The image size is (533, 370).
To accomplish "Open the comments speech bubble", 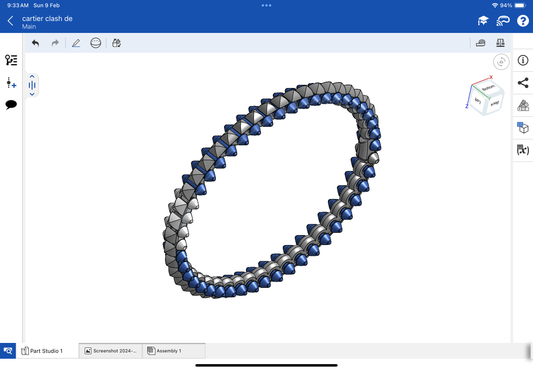I will pyautogui.click(x=11, y=104).
